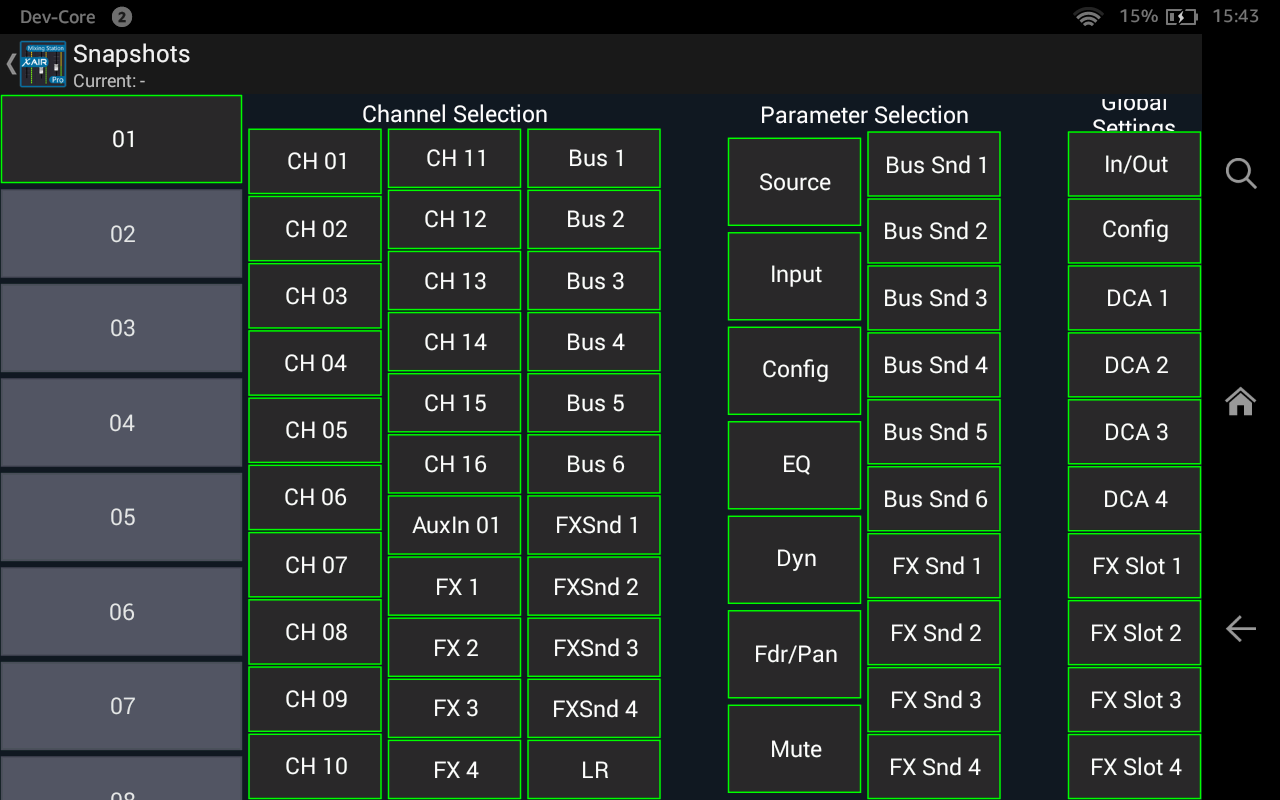The image size is (1280, 800).
Task: Open the search icon in the side bar
Action: click(x=1241, y=174)
